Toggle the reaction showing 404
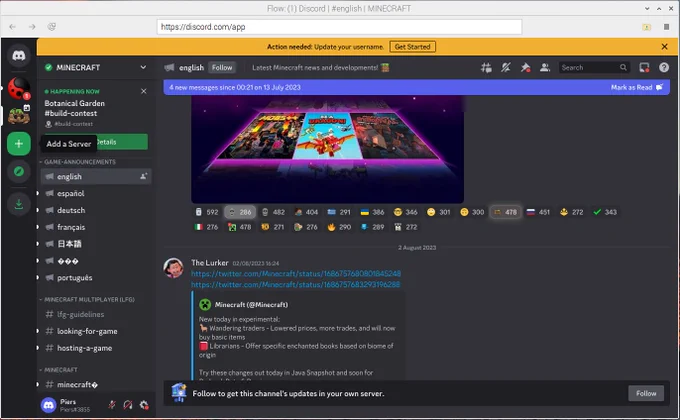The width and height of the screenshot is (680, 420). click(x=306, y=212)
